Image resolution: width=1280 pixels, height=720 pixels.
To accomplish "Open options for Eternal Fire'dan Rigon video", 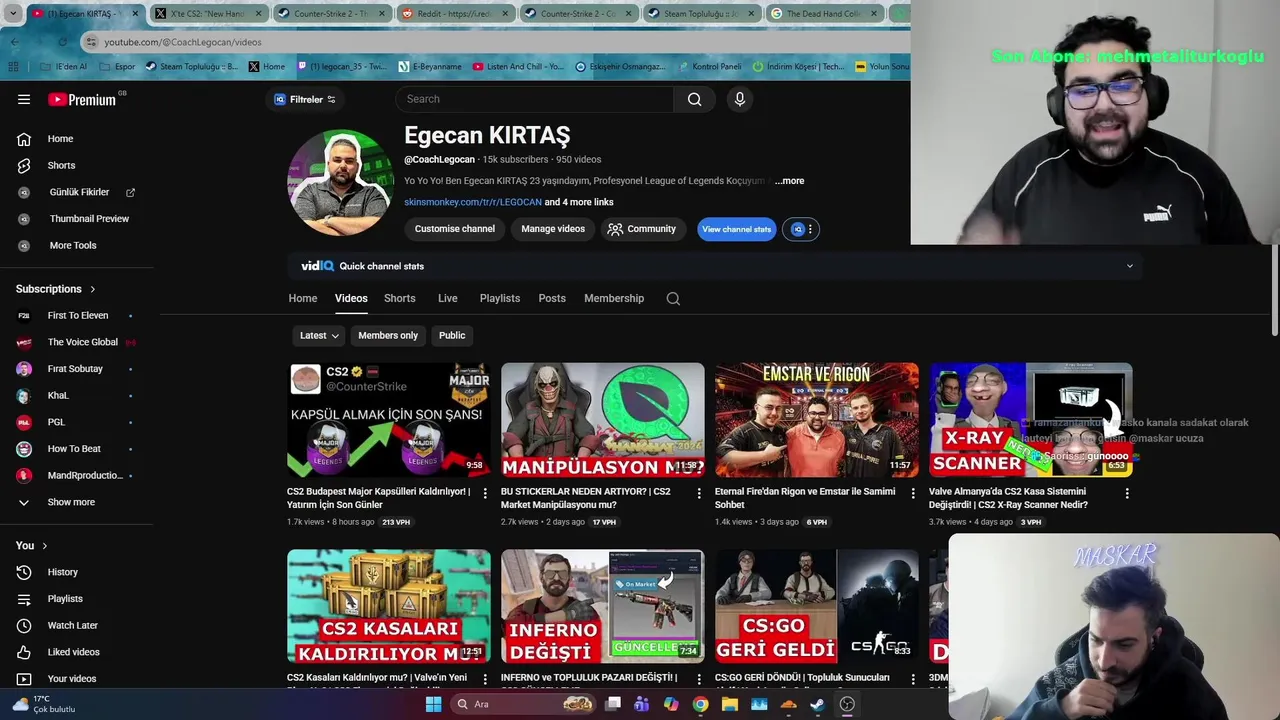I will (x=913, y=493).
